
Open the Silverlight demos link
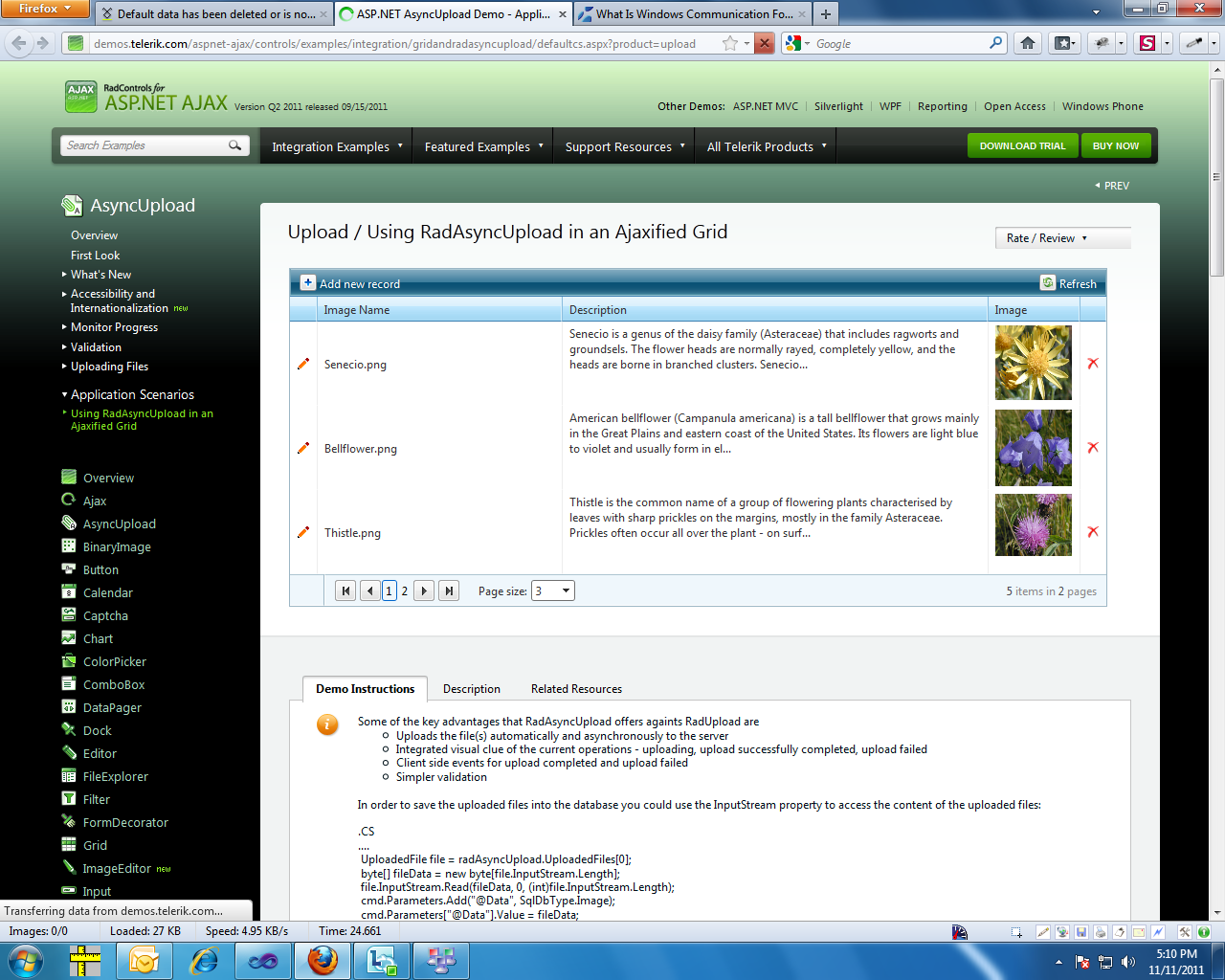838,106
